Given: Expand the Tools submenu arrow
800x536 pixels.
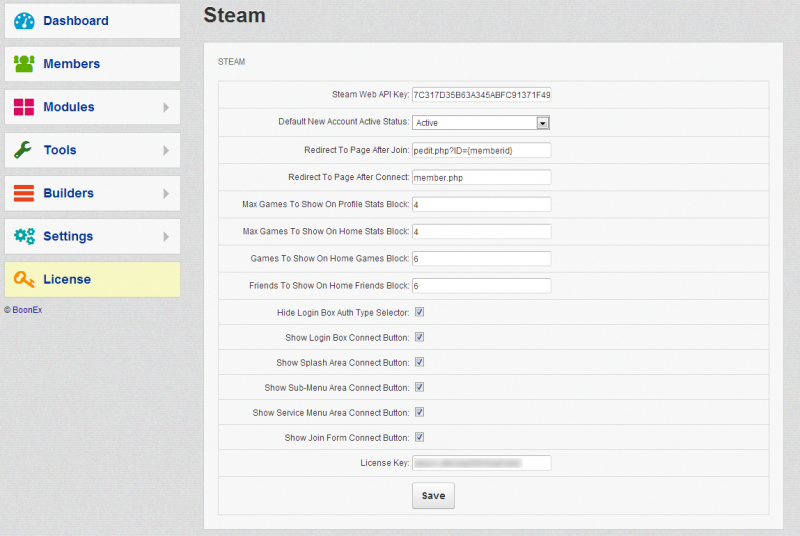Looking at the screenshot, I should pyautogui.click(x=166, y=150).
